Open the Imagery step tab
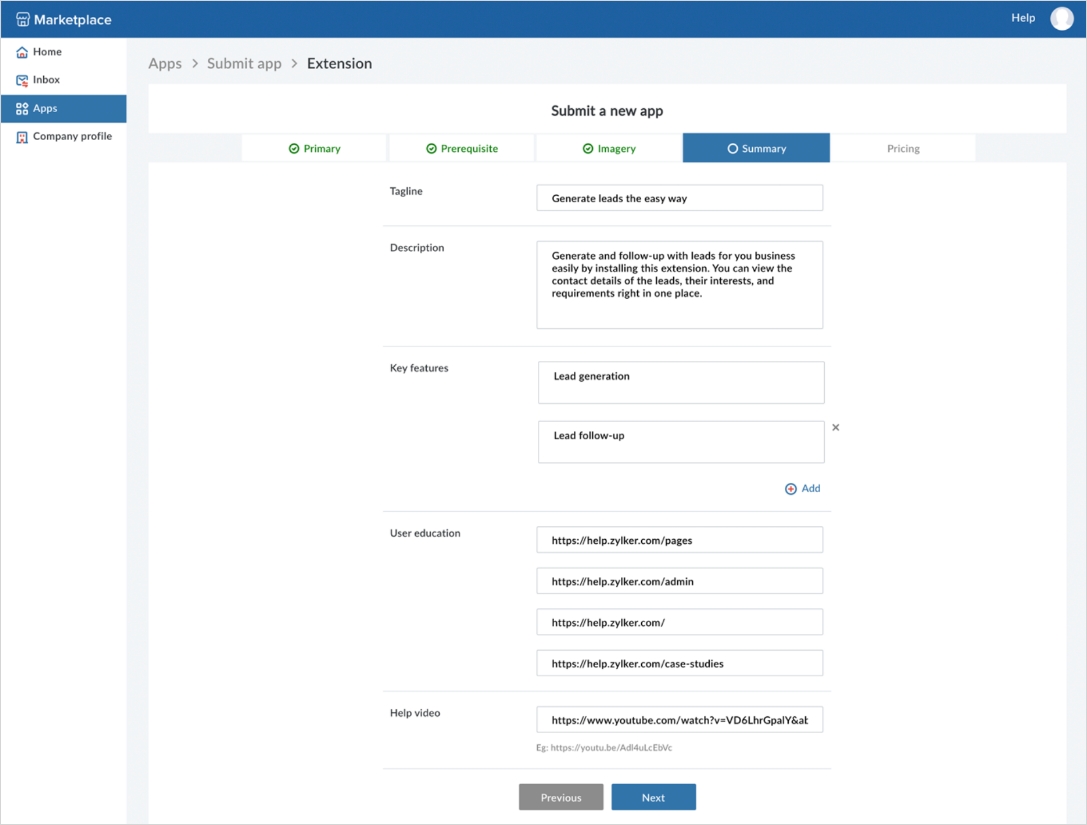This screenshot has height=825, width=1087. click(x=609, y=148)
